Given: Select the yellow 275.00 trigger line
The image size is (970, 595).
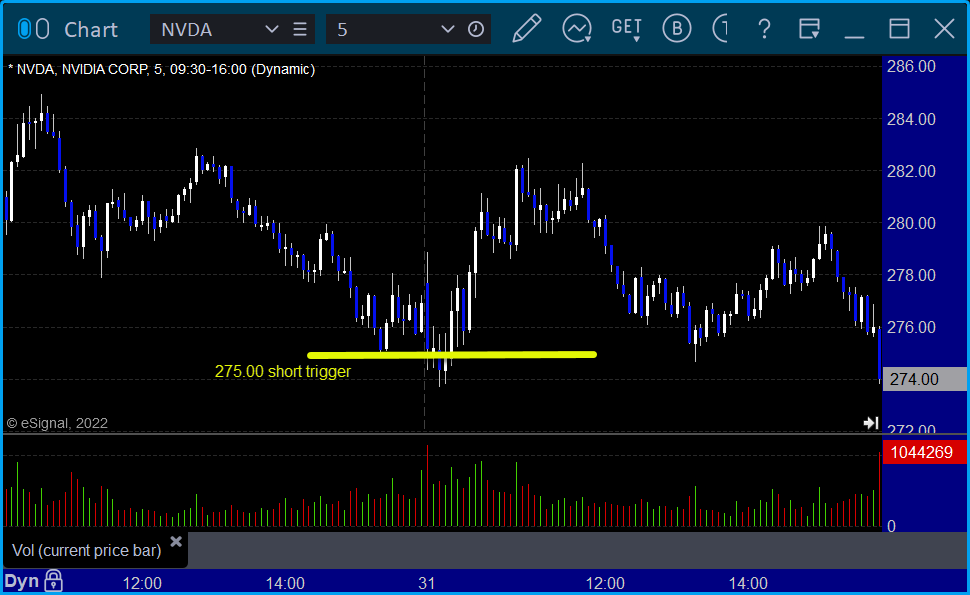Looking at the screenshot, I should (452, 355).
